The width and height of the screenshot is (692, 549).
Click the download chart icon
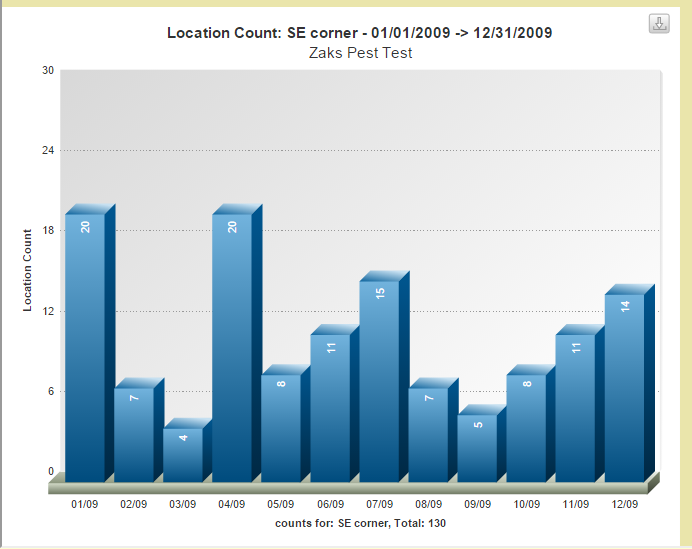659,24
